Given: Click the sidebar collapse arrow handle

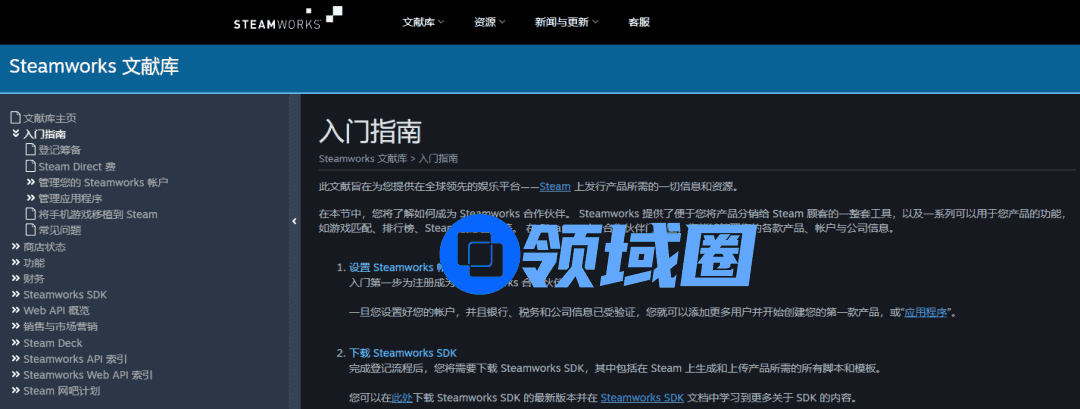Looking at the screenshot, I should 294,221.
